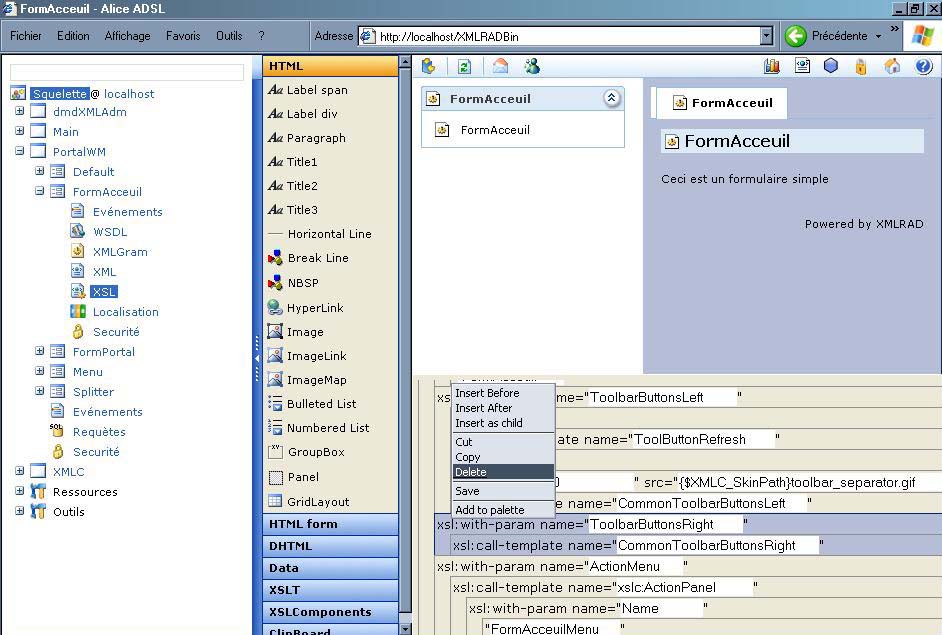
Task: Collapse the PortalWM tree node
Action: [x=19, y=152]
